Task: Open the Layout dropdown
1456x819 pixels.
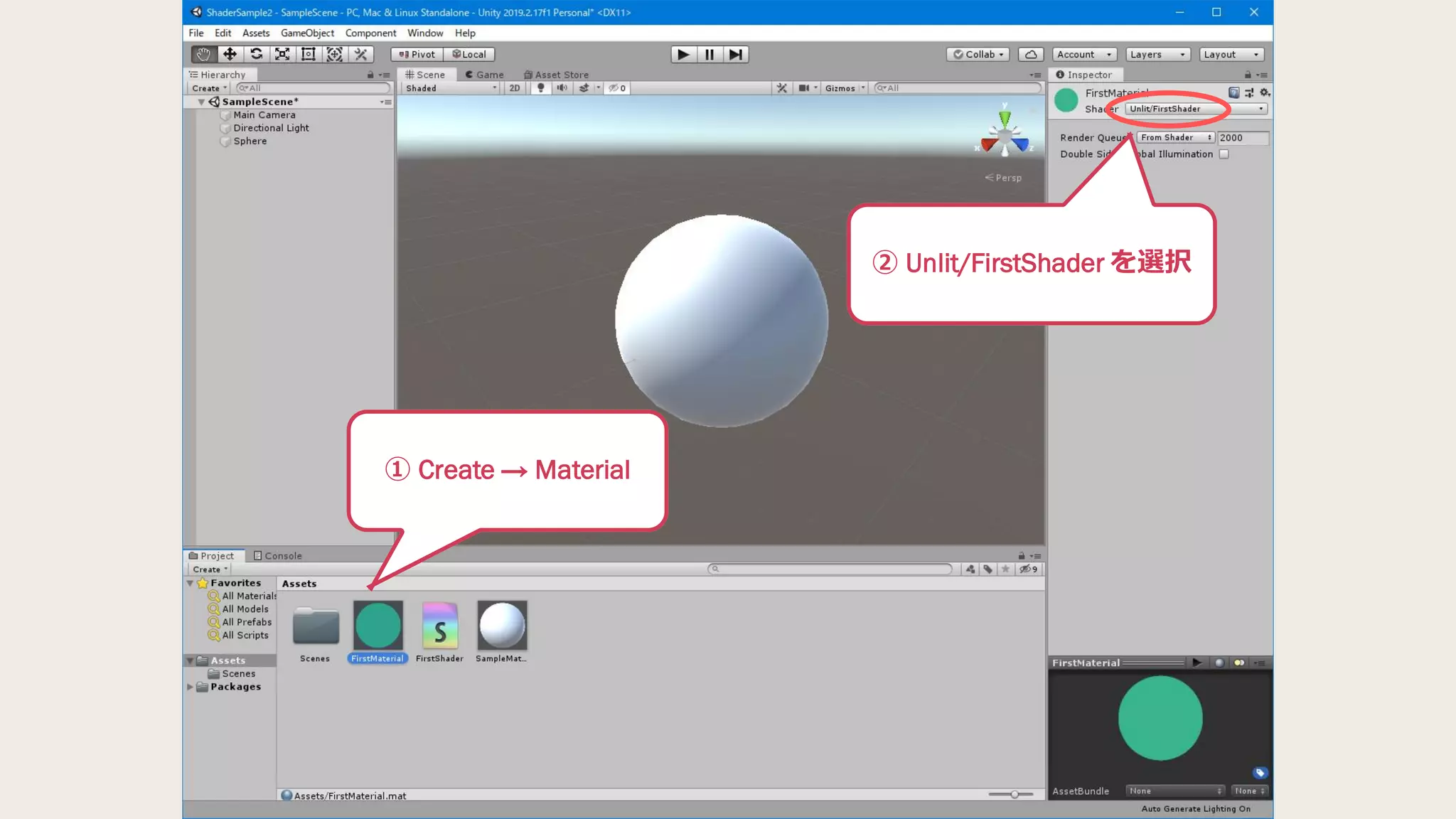Action: (1231, 54)
